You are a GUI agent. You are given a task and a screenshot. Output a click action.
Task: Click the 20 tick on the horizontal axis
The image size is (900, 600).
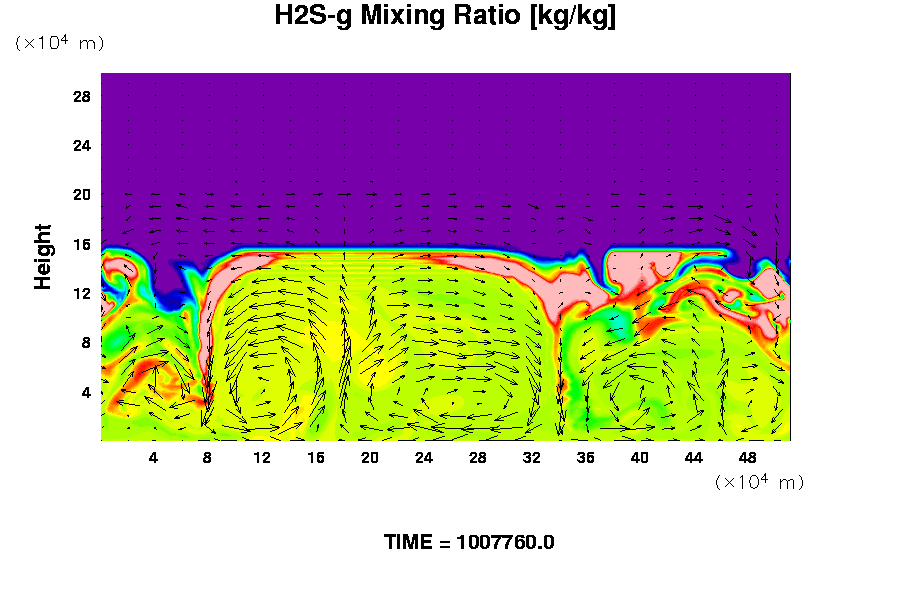pos(370,458)
